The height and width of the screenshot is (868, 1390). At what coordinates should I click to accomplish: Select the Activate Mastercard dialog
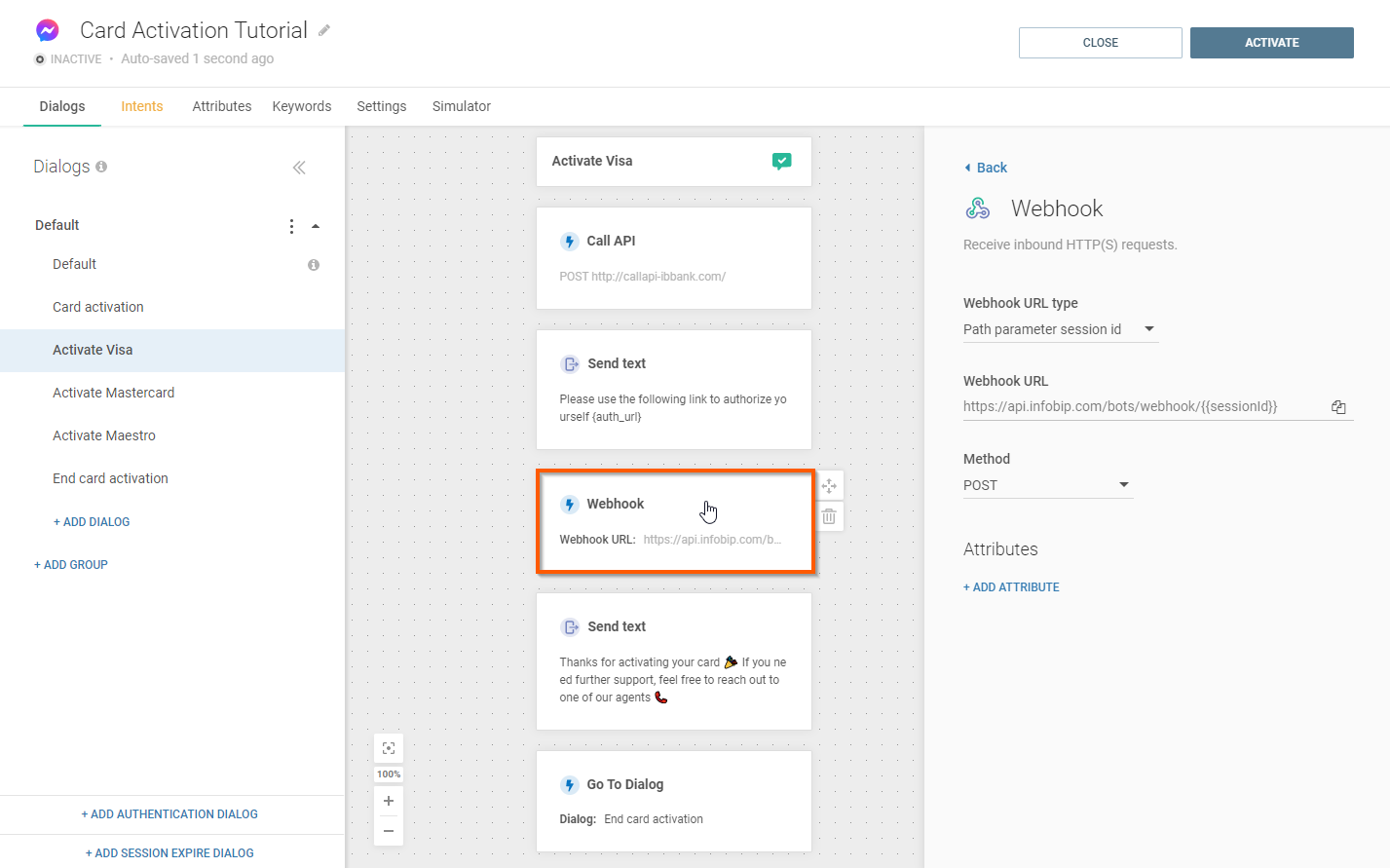tap(114, 393)
